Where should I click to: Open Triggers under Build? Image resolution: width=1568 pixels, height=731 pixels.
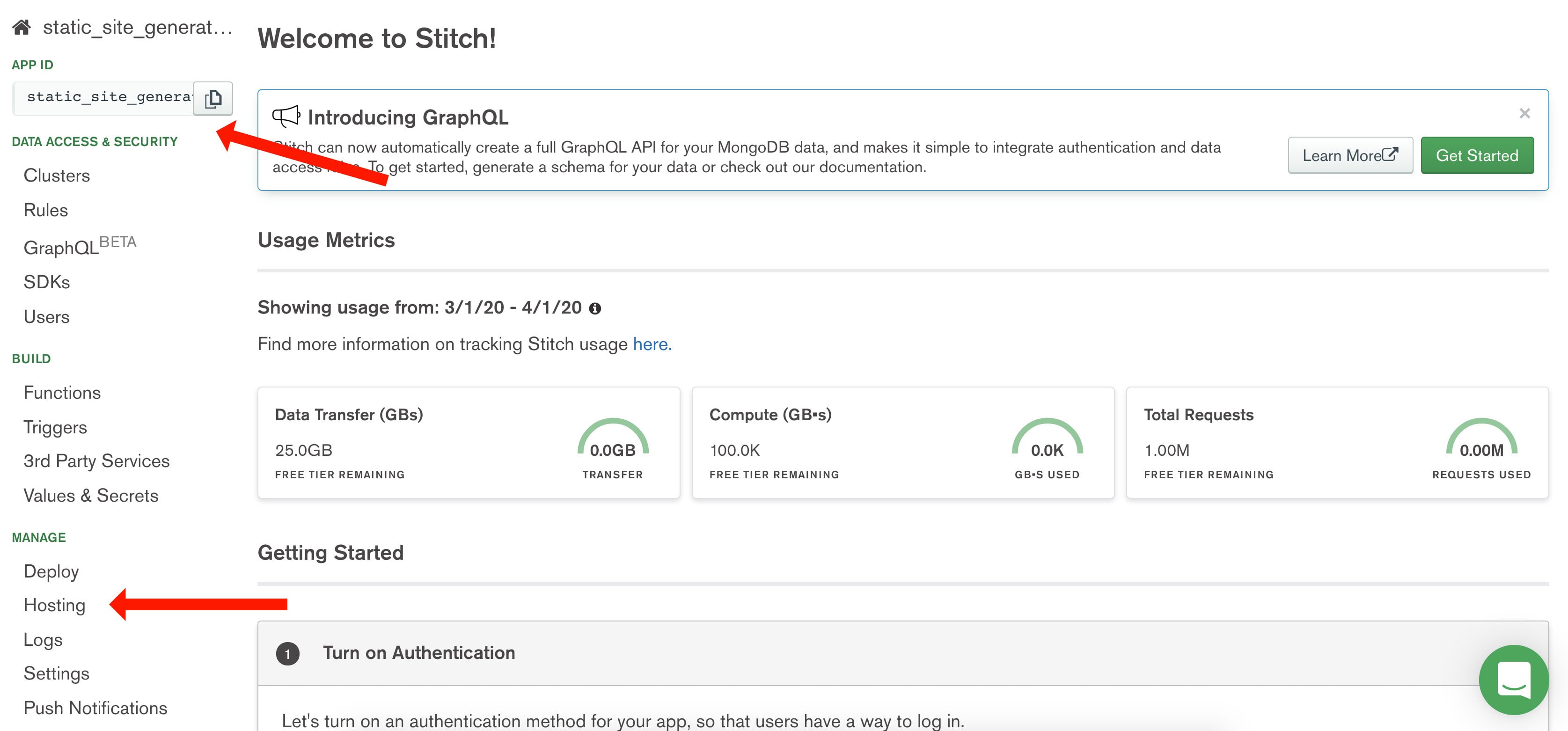(x=55, y=427)
